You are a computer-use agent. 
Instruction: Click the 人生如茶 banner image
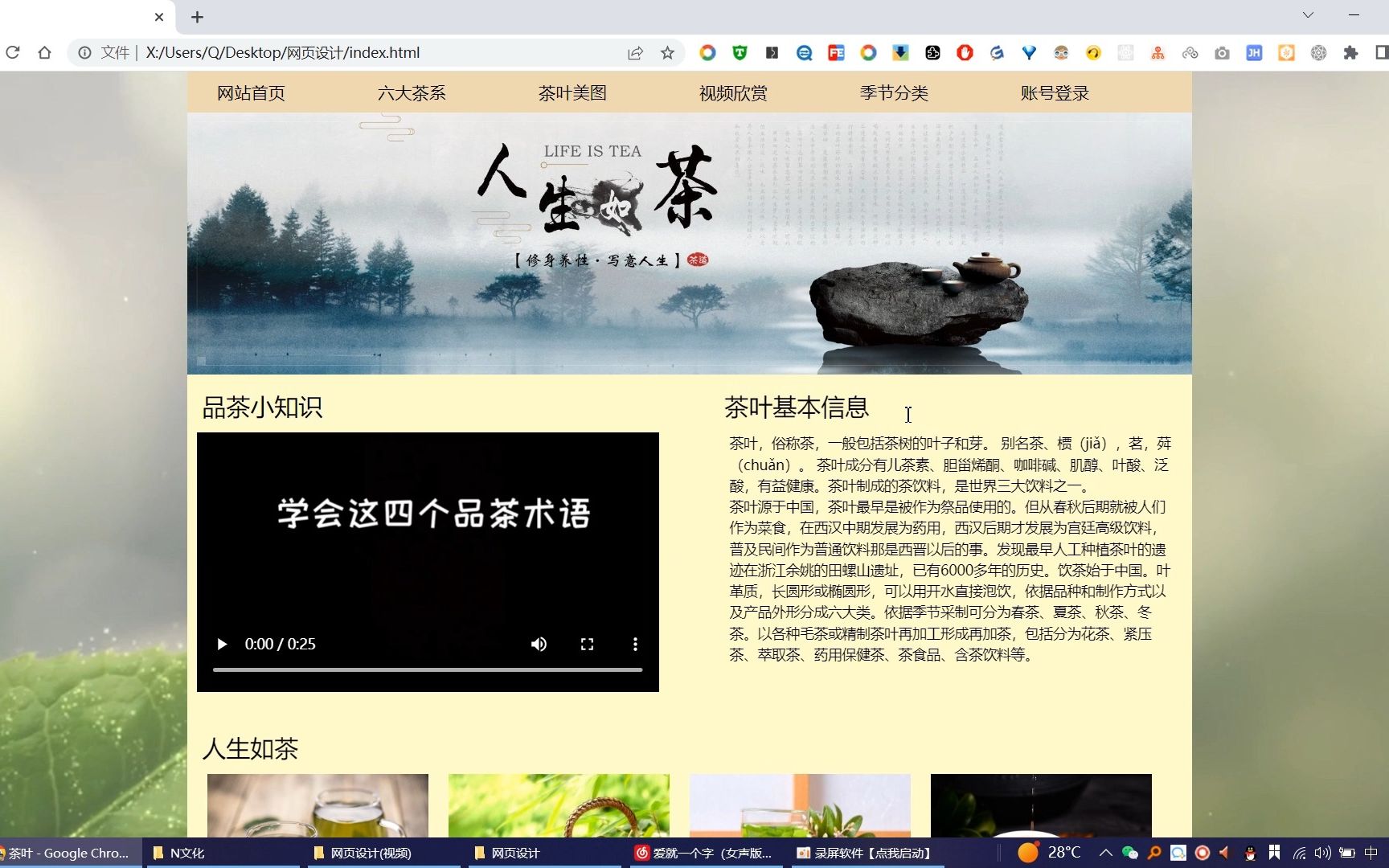pos(689,244)
